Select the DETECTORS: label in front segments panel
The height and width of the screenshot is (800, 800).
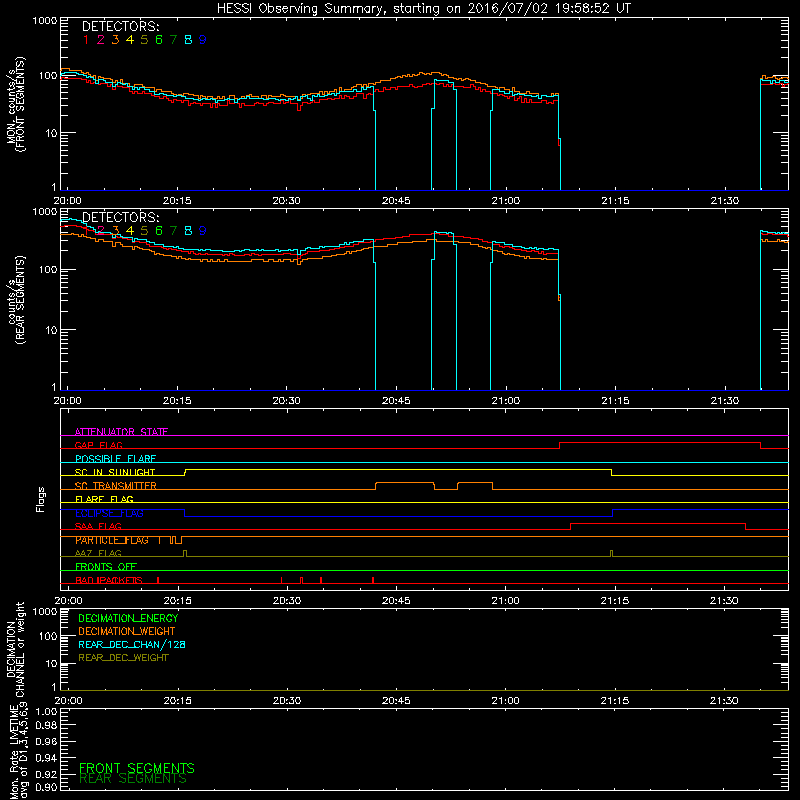click(121, 26)
